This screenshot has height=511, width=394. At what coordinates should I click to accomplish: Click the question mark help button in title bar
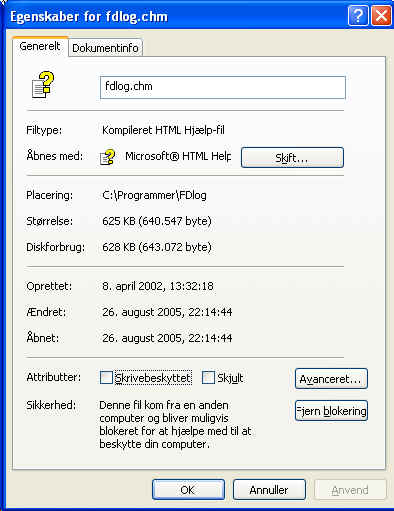point(358,15)
